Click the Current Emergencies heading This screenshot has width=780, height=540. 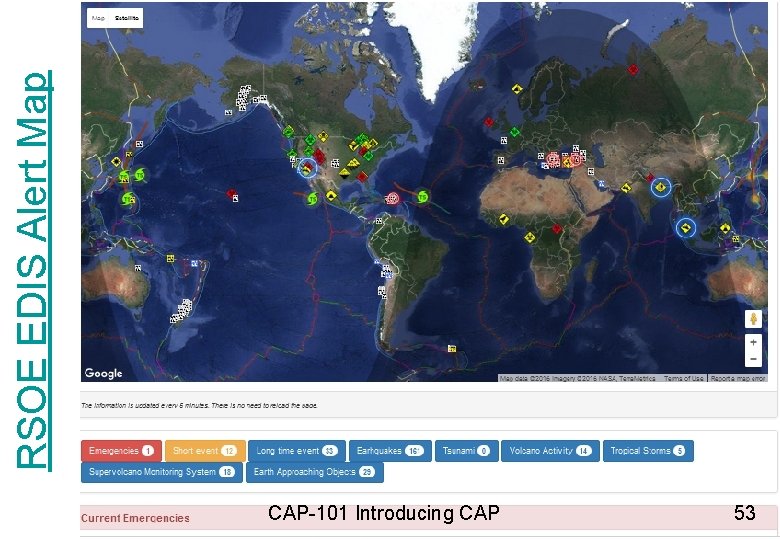[135, 518]
